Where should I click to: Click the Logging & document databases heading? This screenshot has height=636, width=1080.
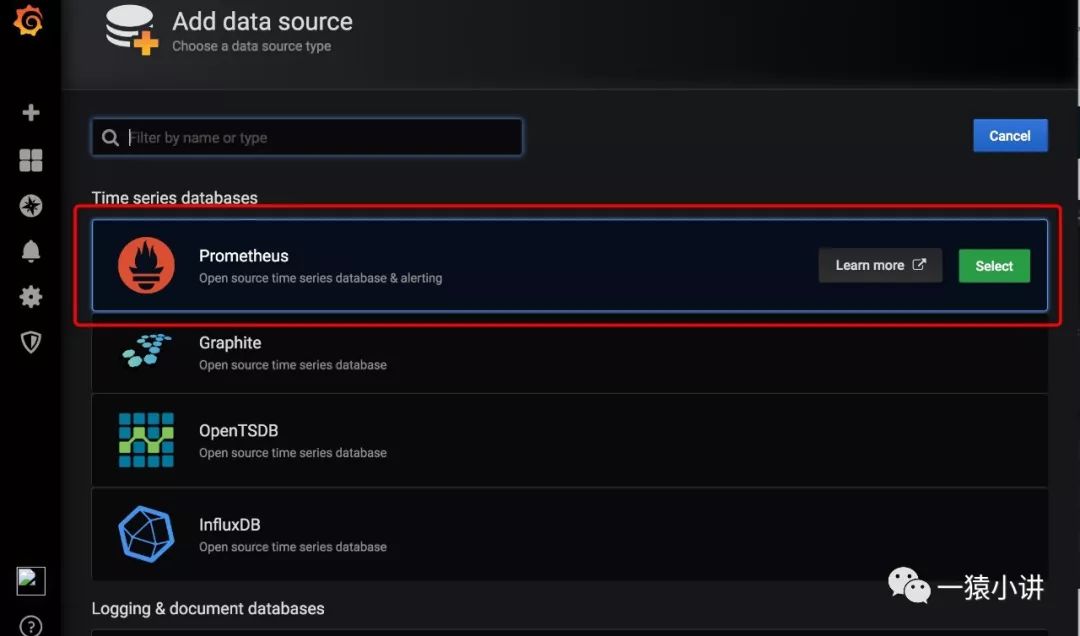click(208, 608)
